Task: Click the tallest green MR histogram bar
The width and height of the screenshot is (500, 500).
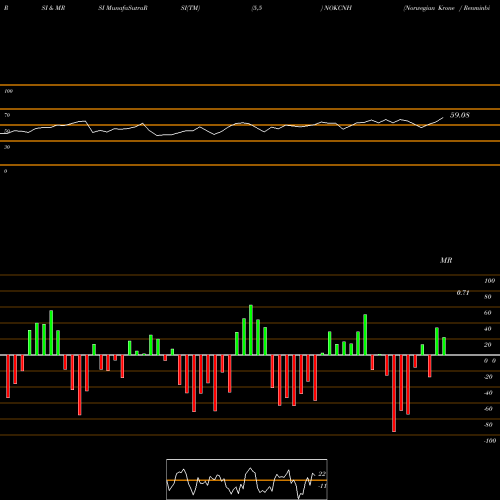Action: pyautogui.click(x=251, y=330)
